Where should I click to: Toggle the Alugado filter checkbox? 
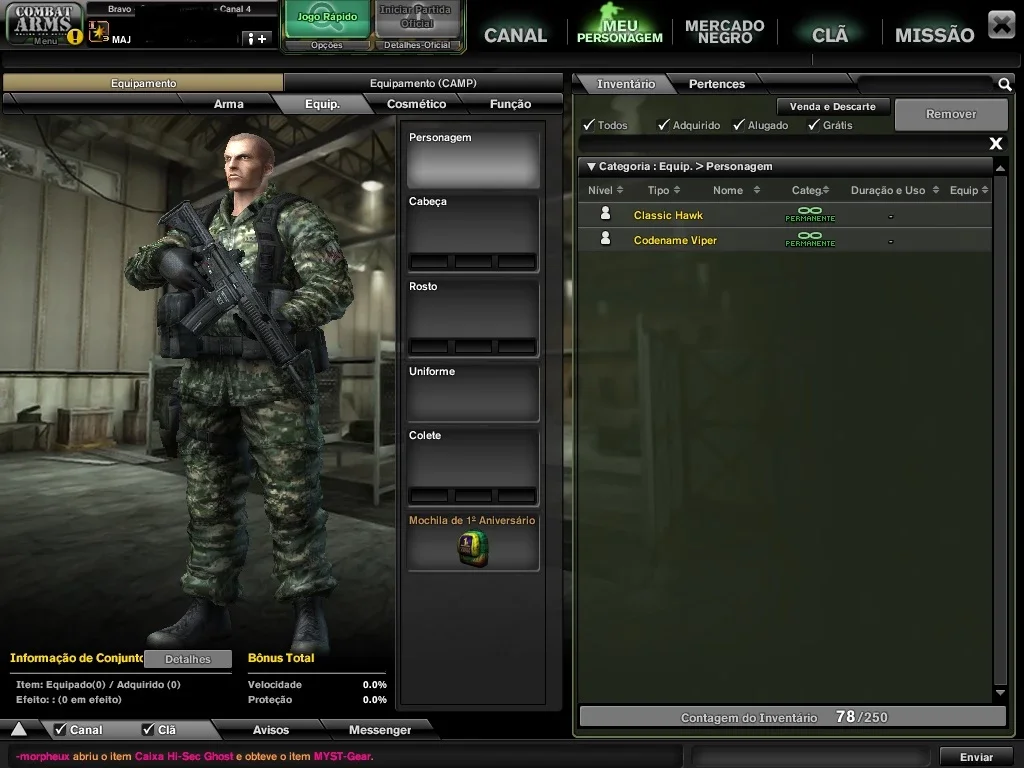click(x=739, y=124)
